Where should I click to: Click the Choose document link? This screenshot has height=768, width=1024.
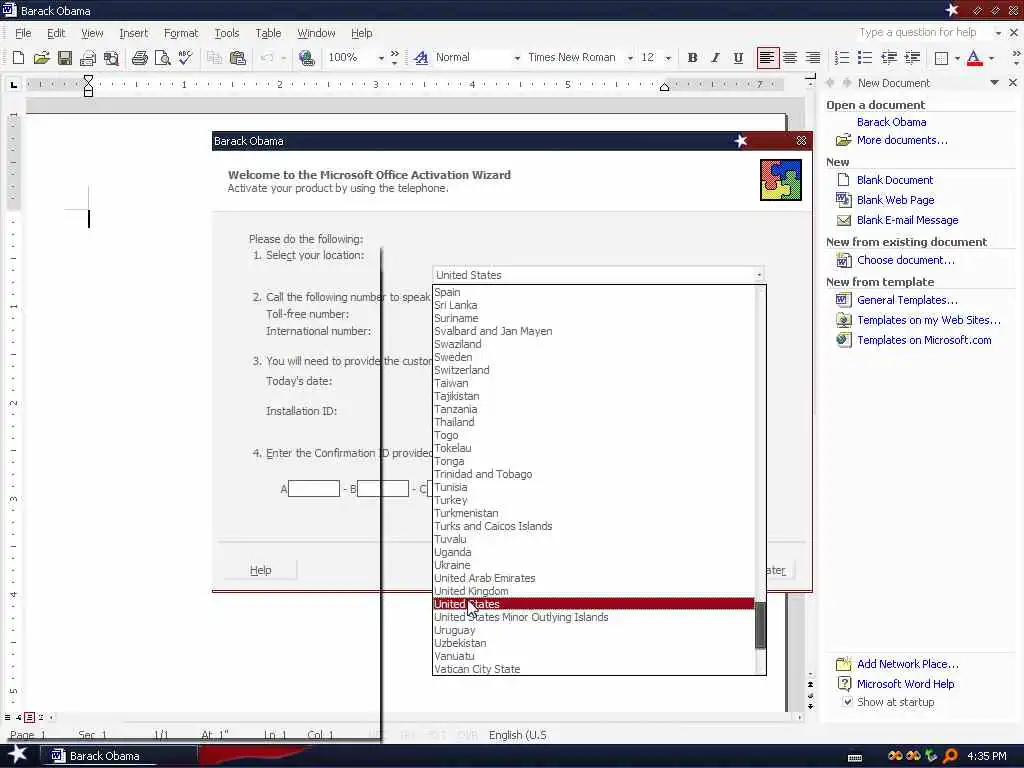click(x=906, y=260)
